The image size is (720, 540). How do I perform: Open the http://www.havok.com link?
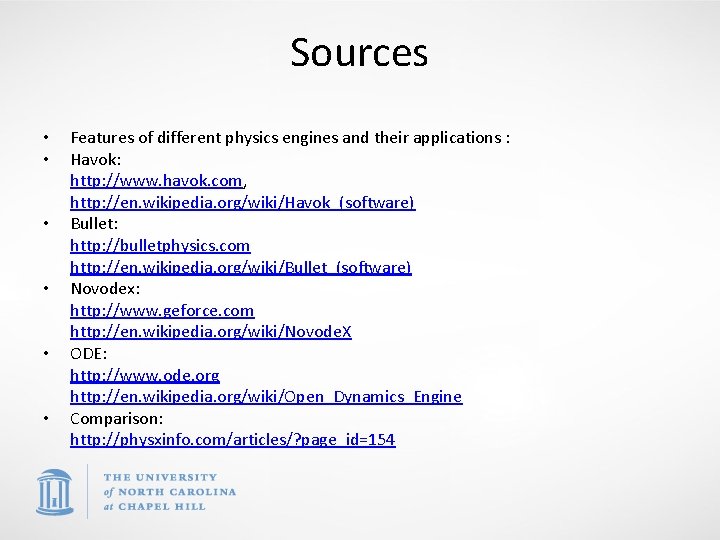(x=156, y=181)
